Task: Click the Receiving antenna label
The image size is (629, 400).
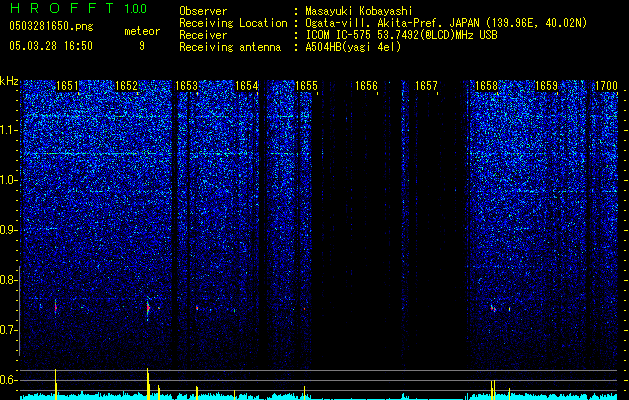Action: 230,47
